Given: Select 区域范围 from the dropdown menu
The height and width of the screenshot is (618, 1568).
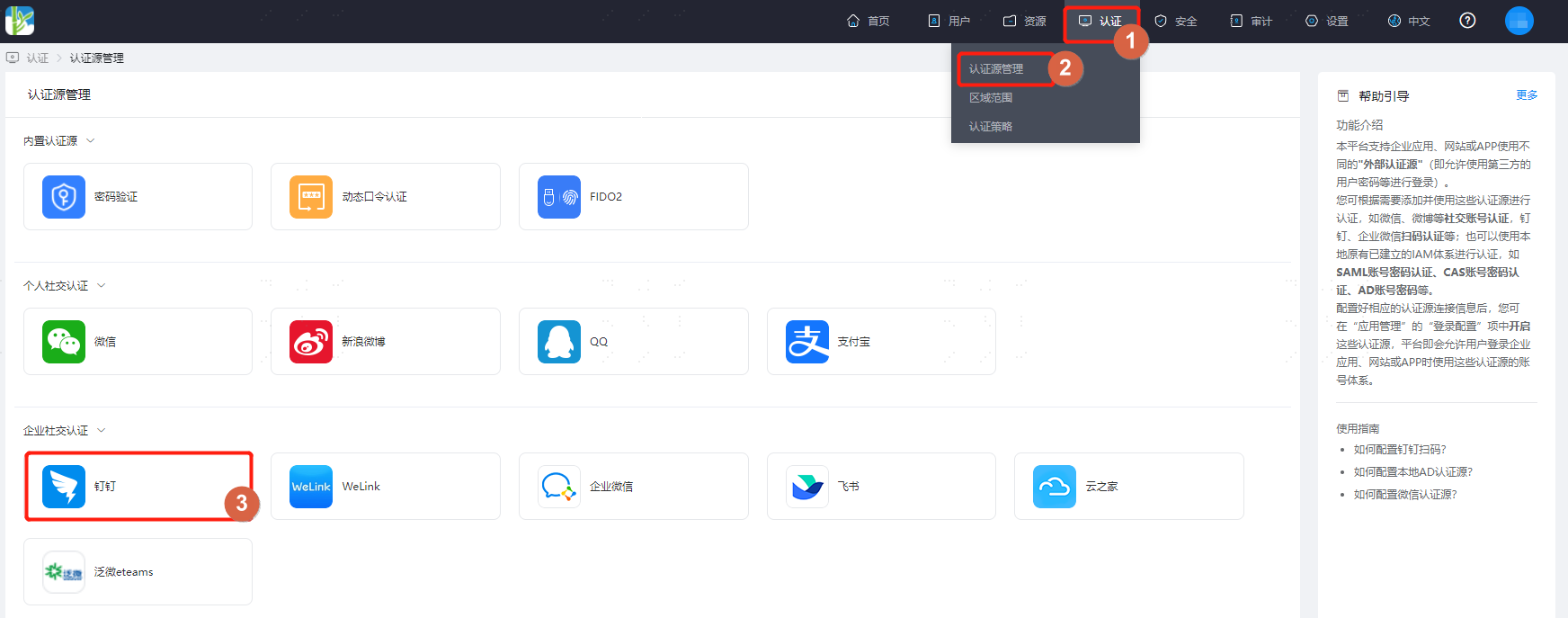Looking at the screenshot, I should (991, 97).
